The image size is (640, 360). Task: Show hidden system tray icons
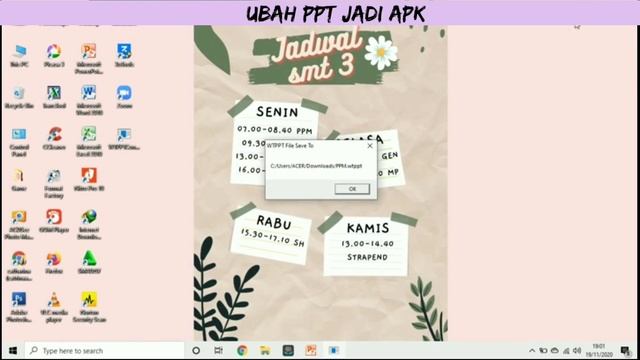tap(532, 351)
